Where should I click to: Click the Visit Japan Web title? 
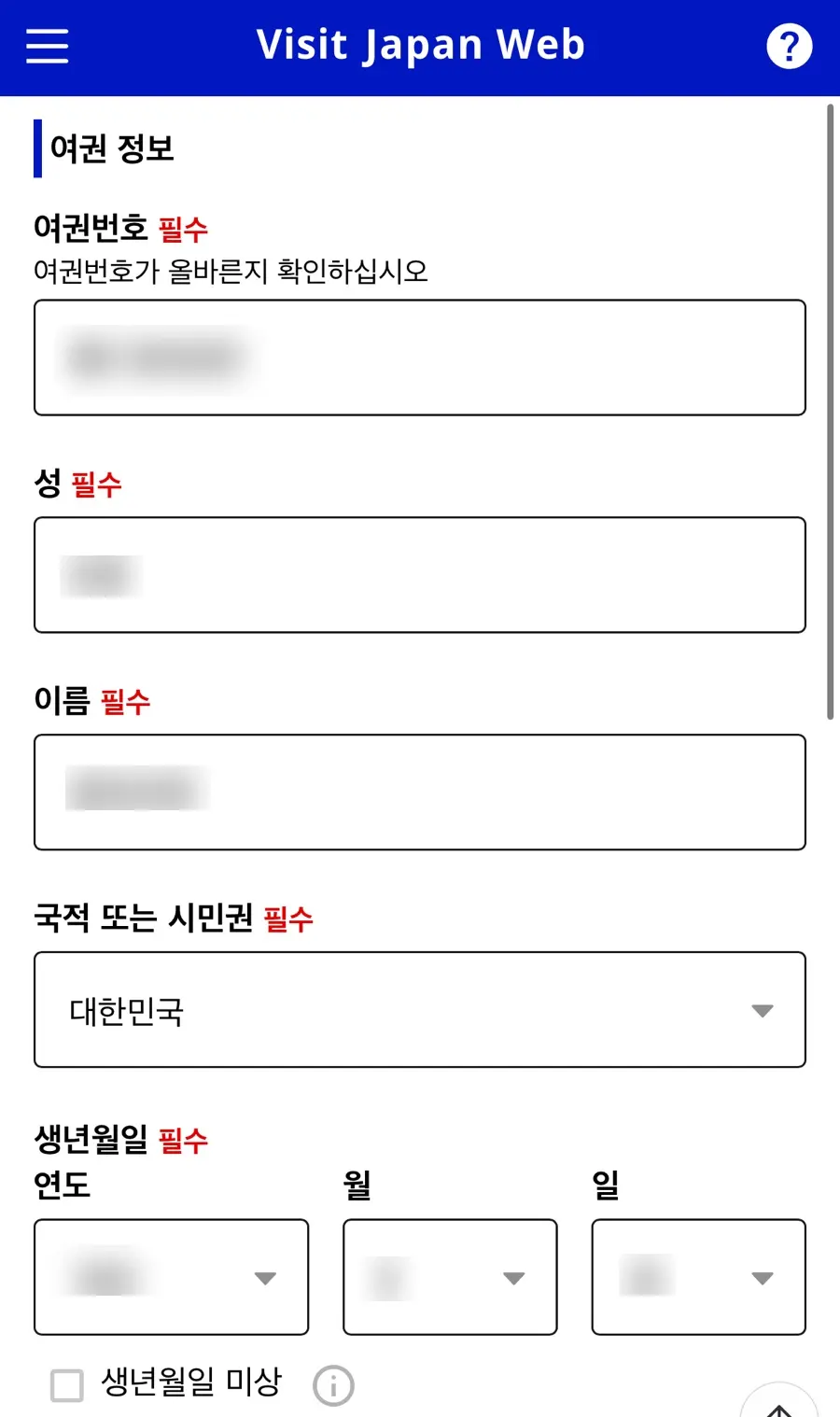tap(421, 45)
